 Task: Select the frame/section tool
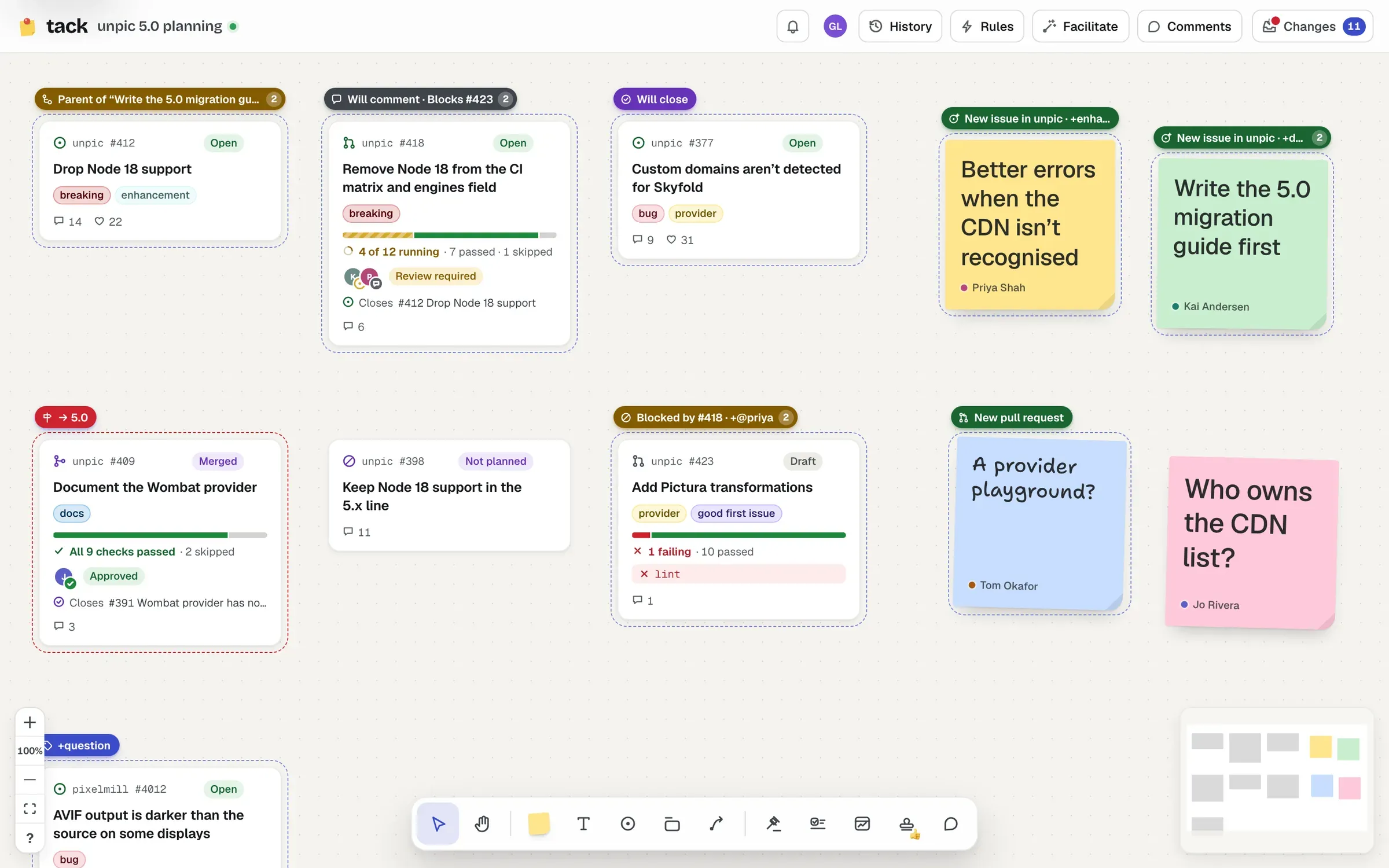[672, 823]
